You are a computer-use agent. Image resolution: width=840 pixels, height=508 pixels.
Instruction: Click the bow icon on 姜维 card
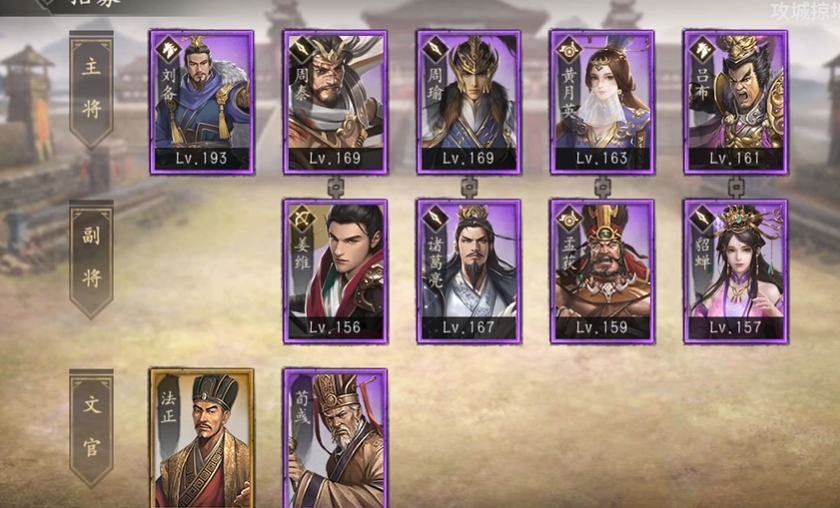[301, 219]
